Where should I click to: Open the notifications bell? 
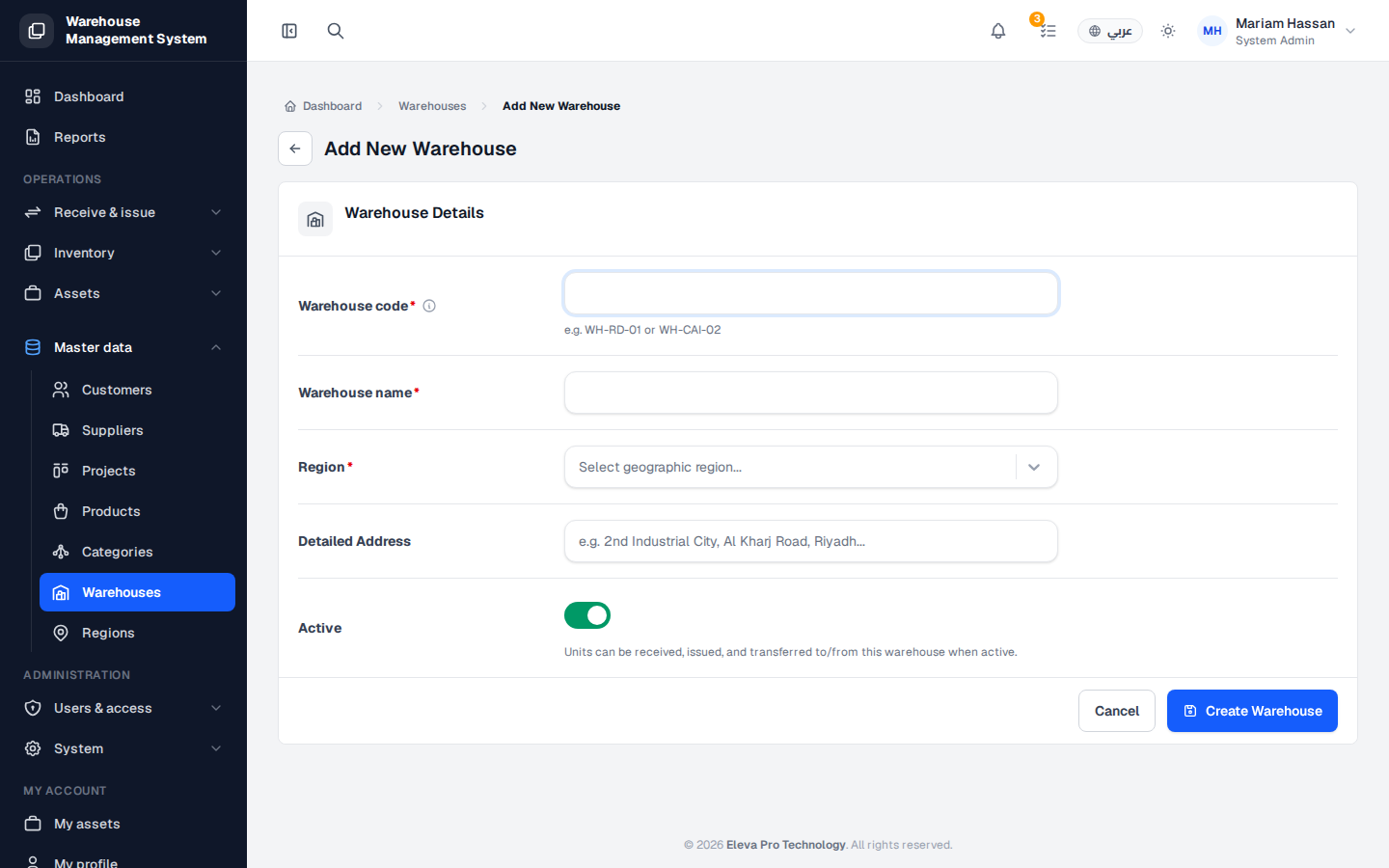click(998, 31)
